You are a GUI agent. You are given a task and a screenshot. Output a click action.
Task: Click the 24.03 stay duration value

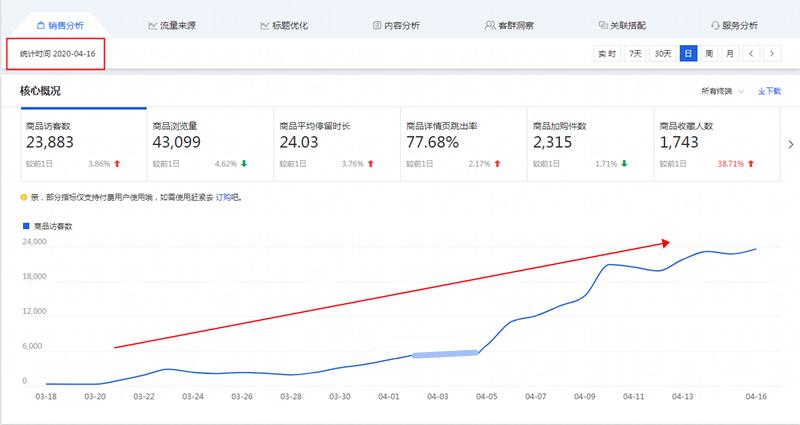point(299,142)
